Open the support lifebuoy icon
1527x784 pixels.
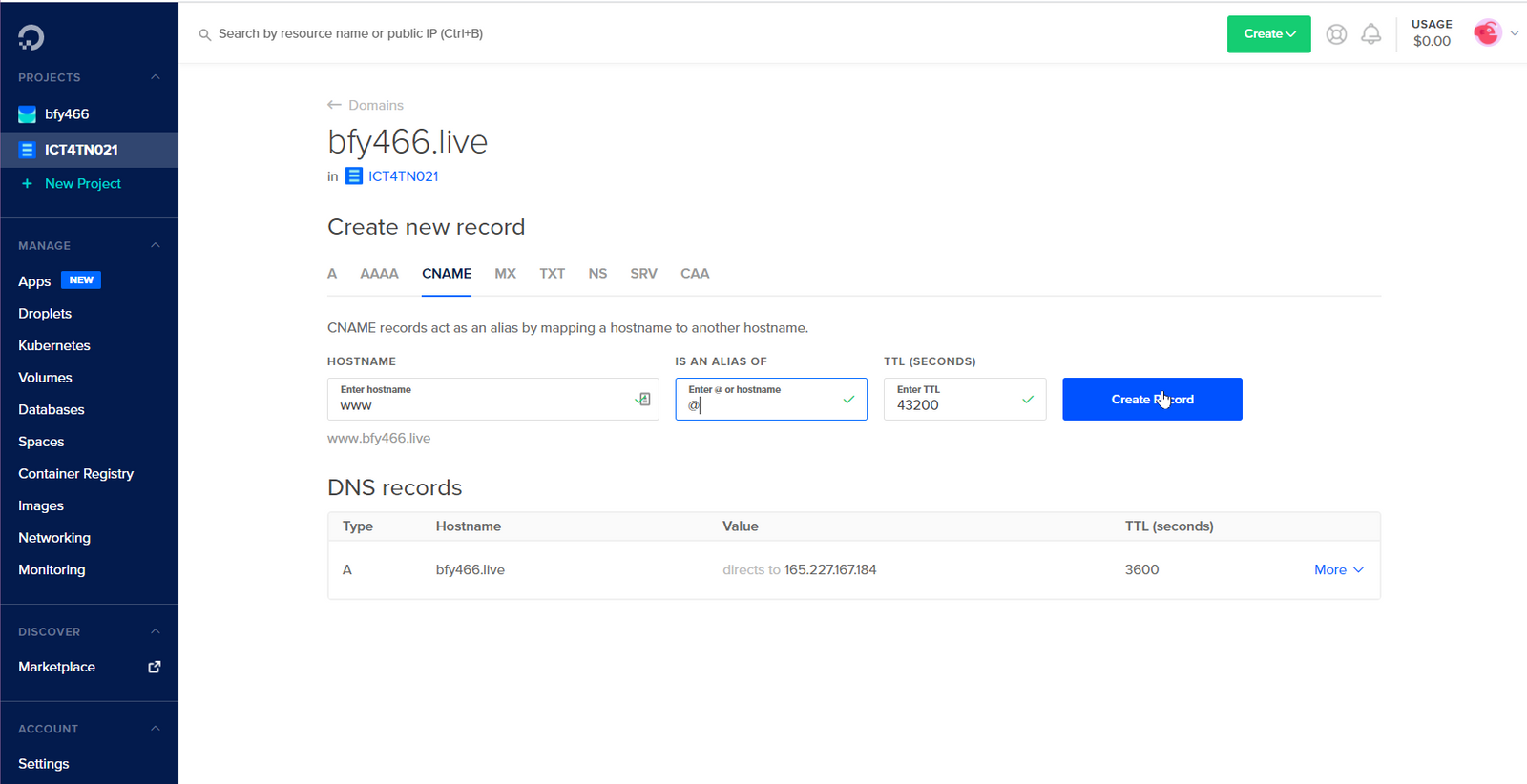tap(1336, 34)
